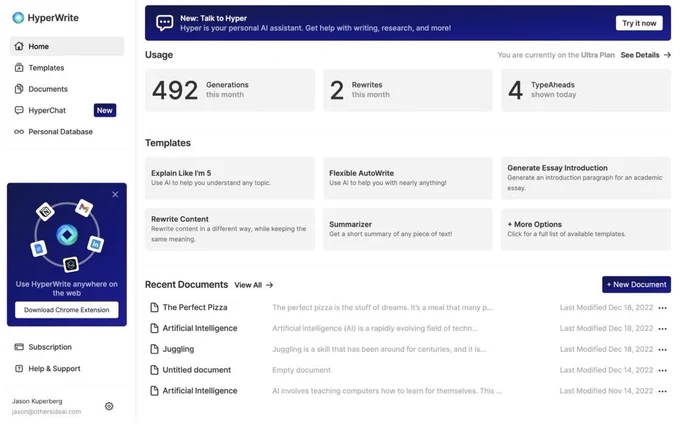Click the Gmail icon in promo card

pyautogui.click(x=84, y=208)
